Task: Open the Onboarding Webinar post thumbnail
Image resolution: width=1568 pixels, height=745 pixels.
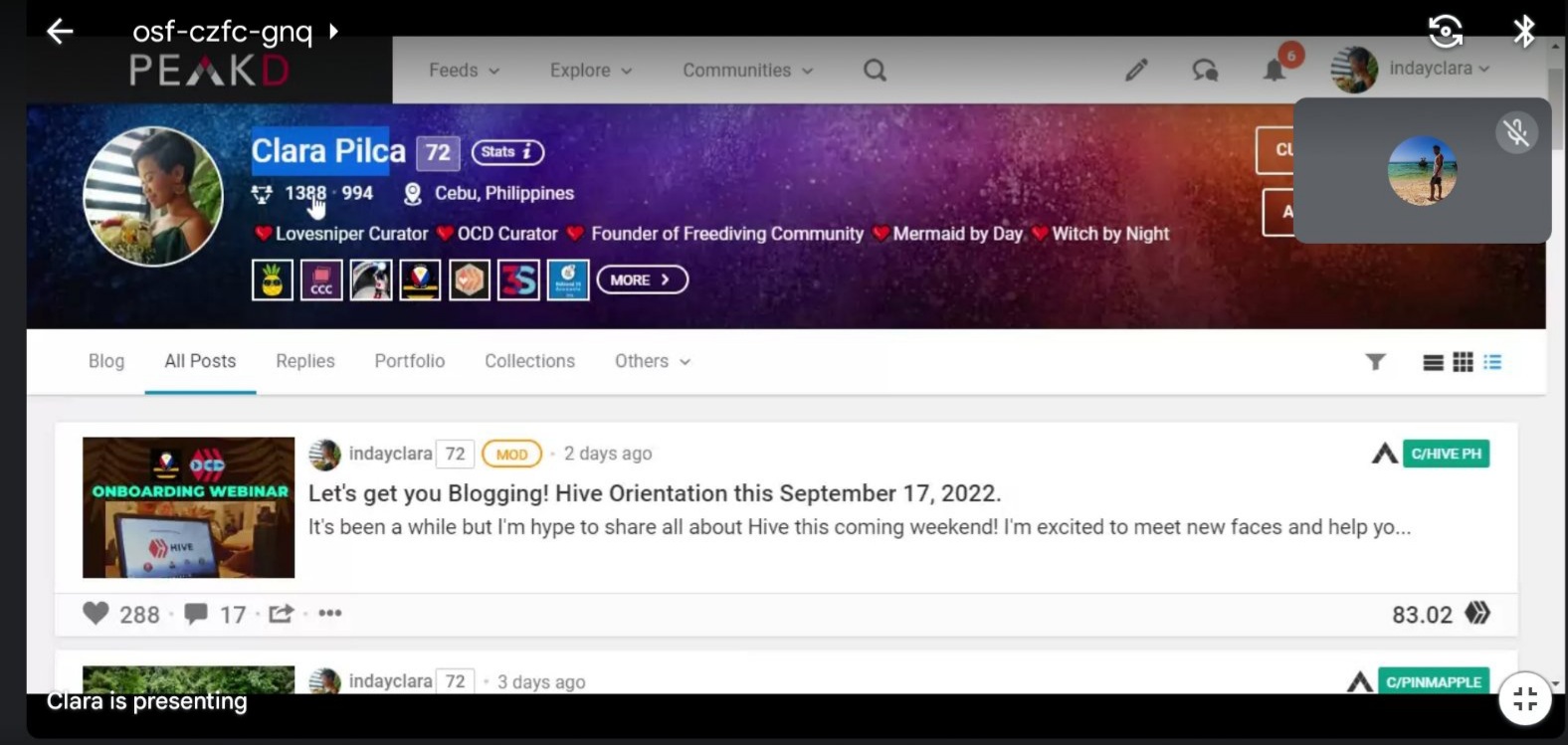Action: (189, 507)
